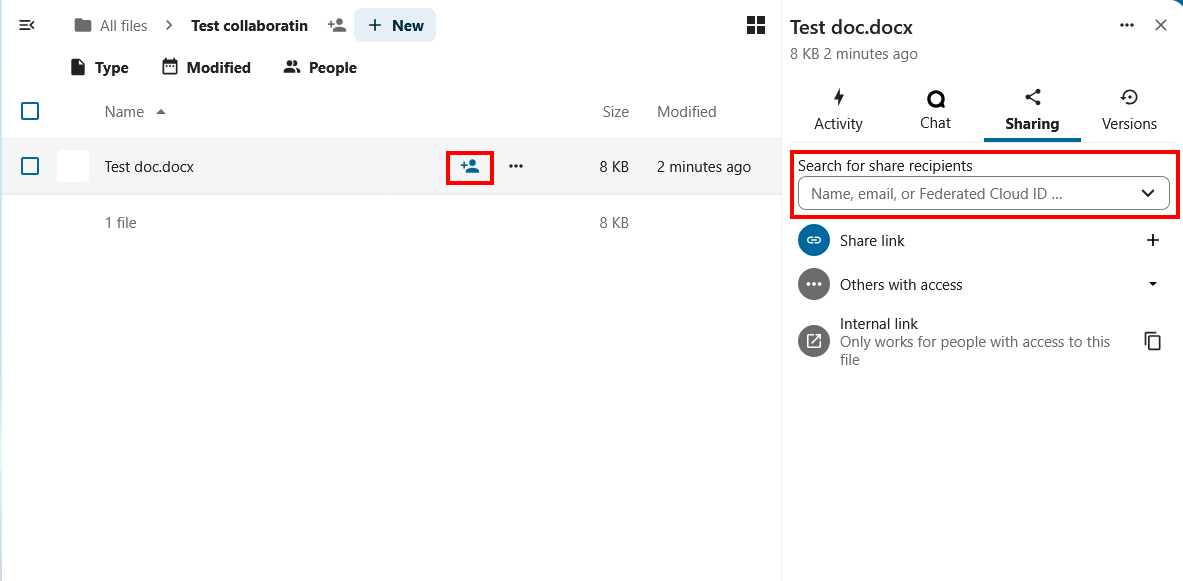Click share icon beside Test collaboratin breadcrumb
Screen dimensions: 1183x581
tap(337, 25)
